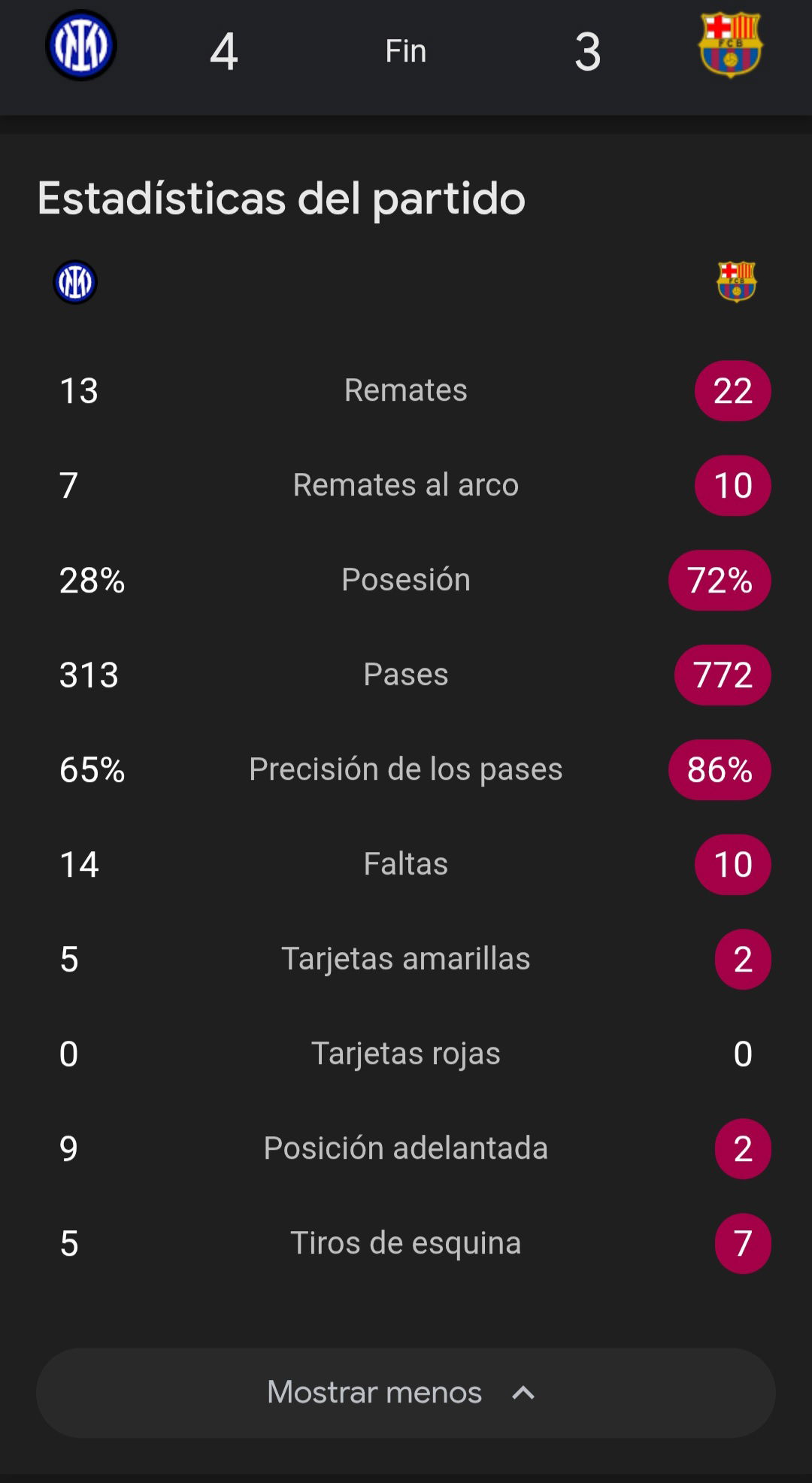812x1483 pixels.
Task: Click the Precisión de los pases label
Action: pos(406,769)
